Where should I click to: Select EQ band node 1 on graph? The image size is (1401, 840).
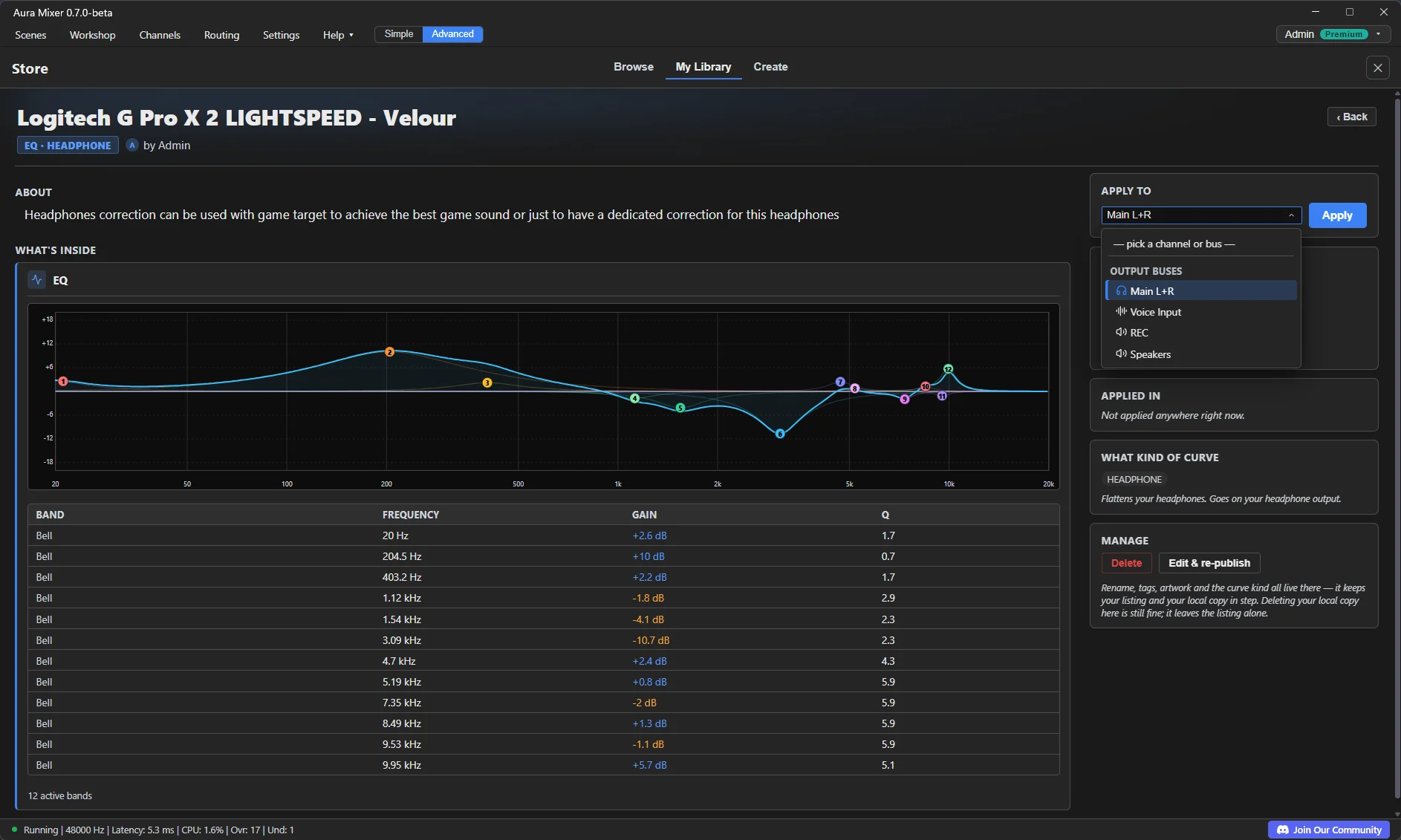[x=63, y=381]
